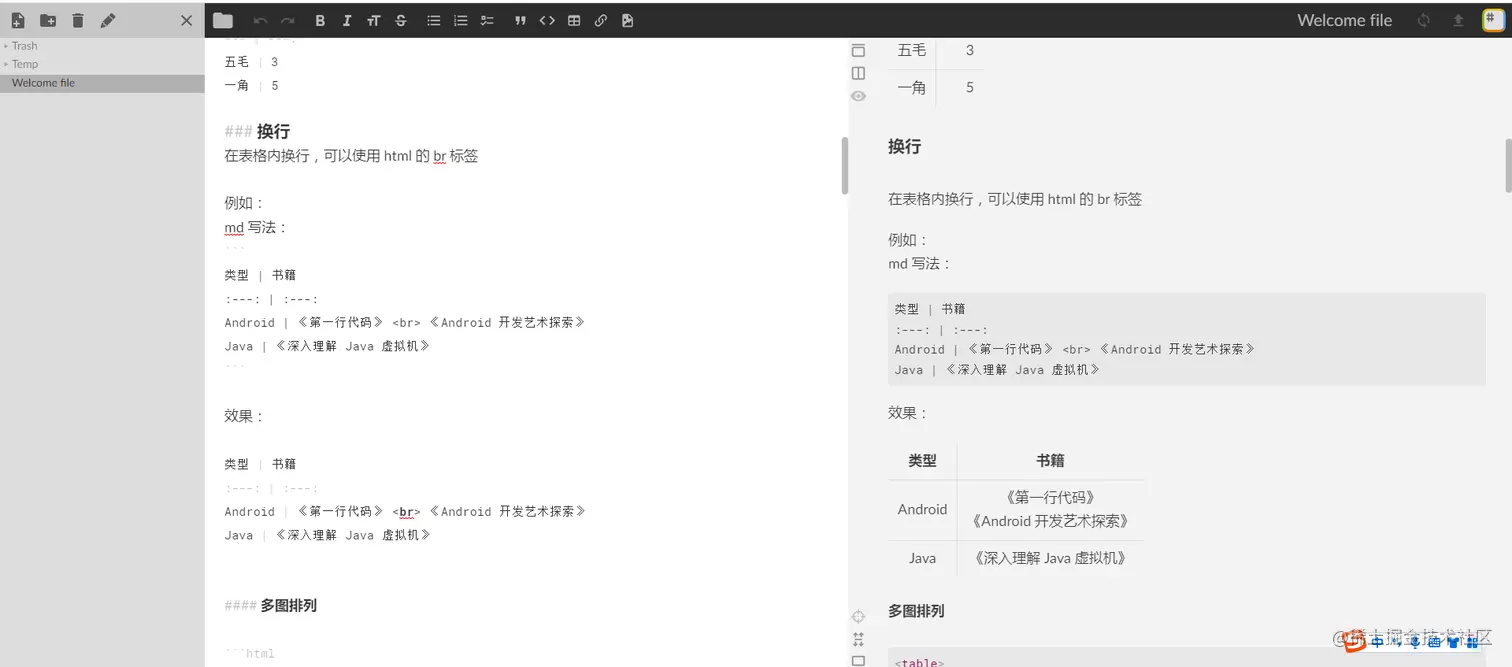
Task: Toggle the reader mode eye icon
Action: point(858,96)
